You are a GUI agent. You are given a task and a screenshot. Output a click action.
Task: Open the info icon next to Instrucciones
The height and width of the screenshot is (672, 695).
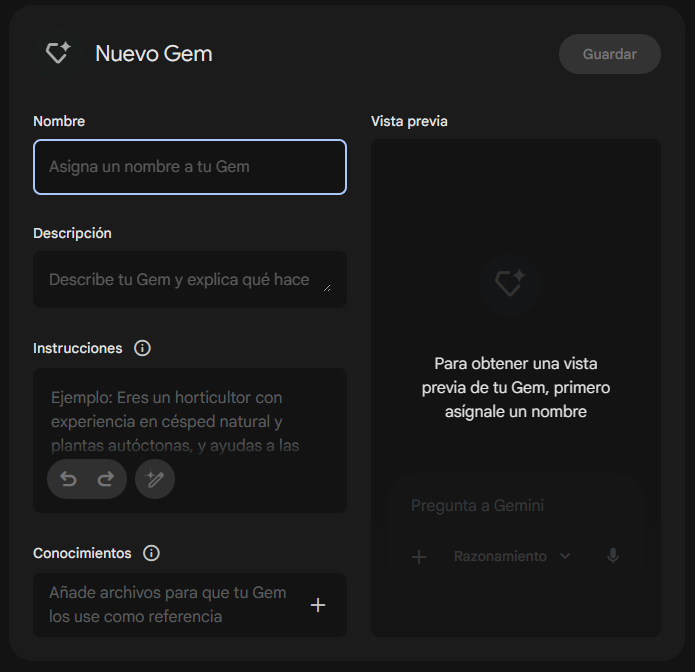(x=142, y=348)
